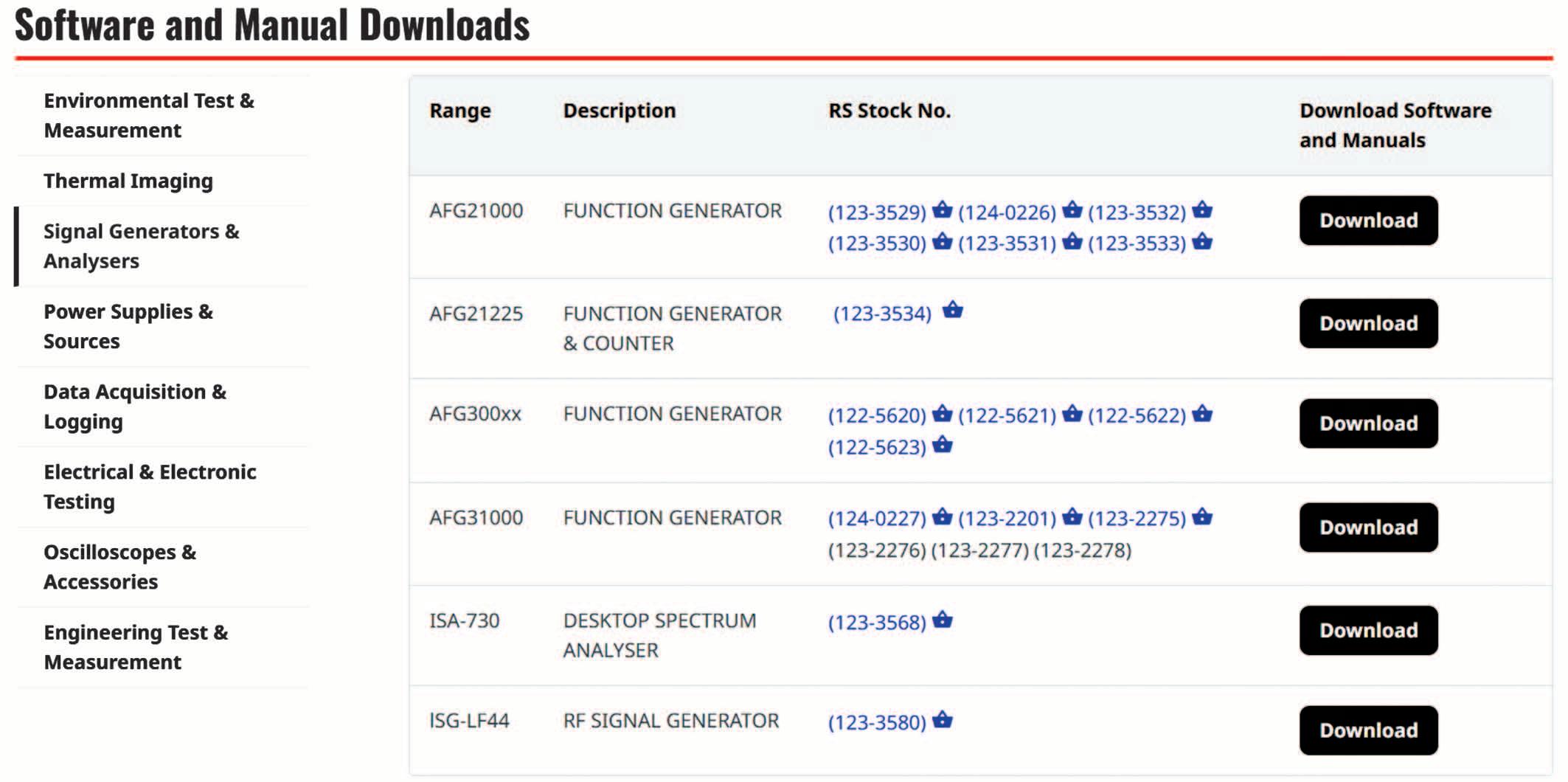
Task: Open stock number link 124-0227
Action: pos(877,519)
